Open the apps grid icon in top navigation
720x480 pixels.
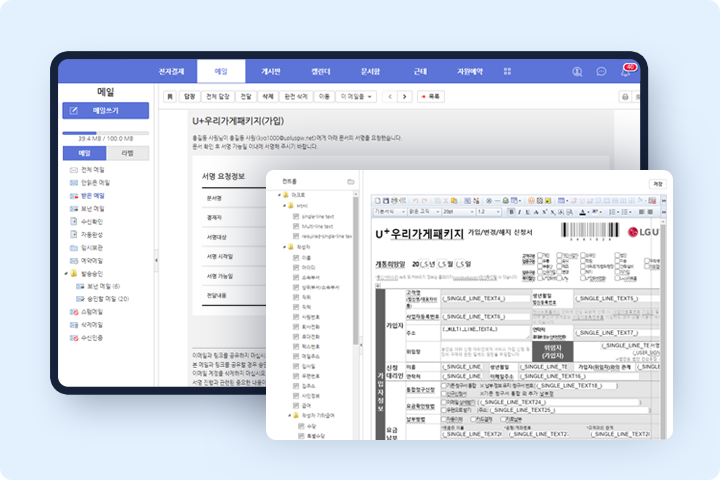[507, 71]
